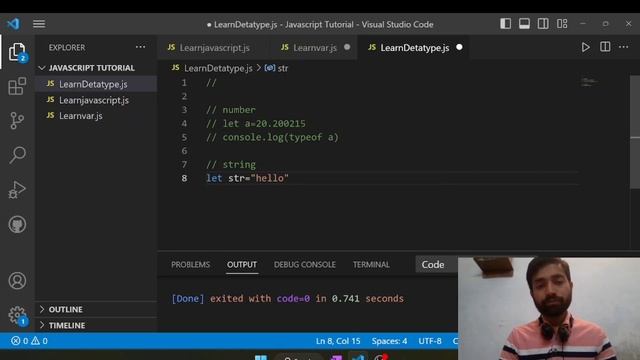
Task: Open the DEBUG CONSOLE panel tab
Action: click(x=305, y=264)
